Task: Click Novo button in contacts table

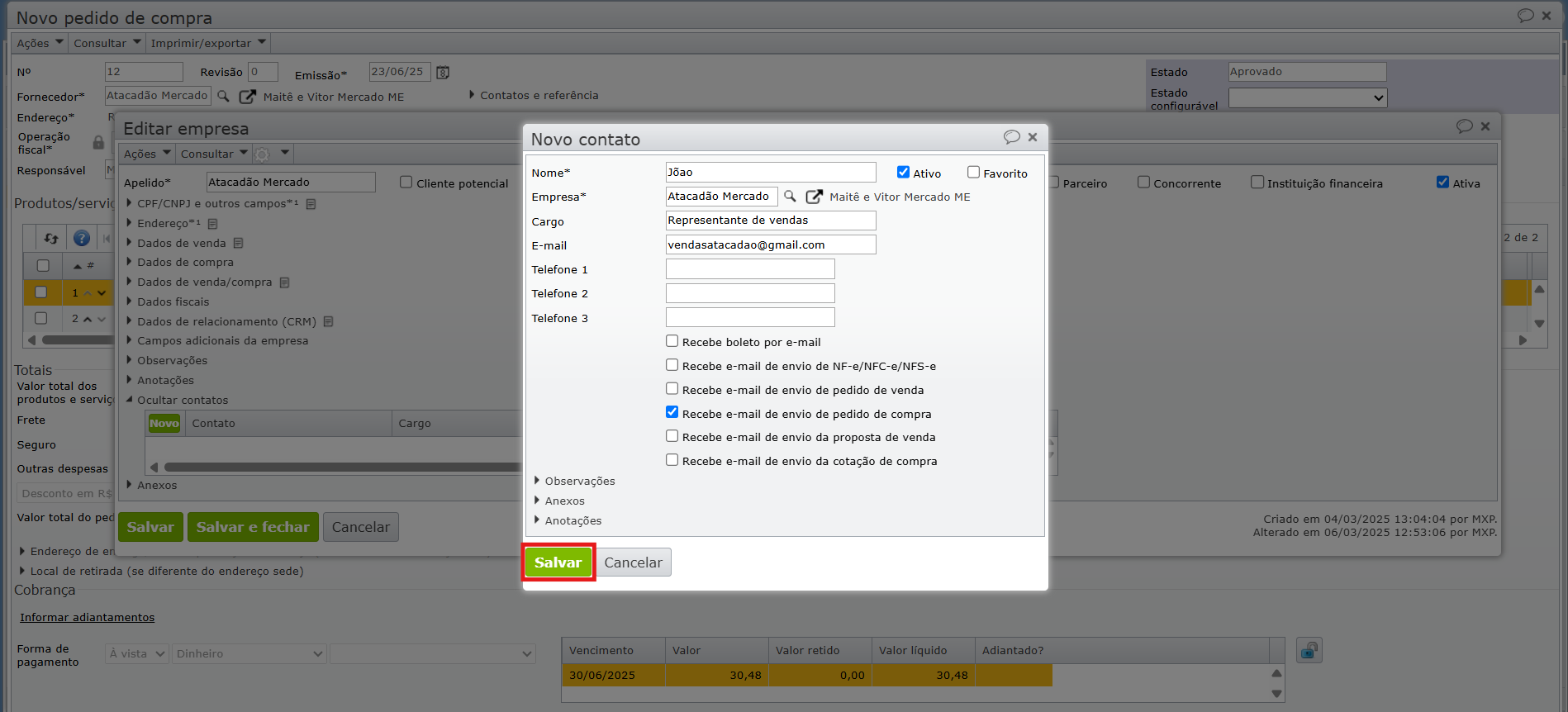Action: (x=164, y=424)
